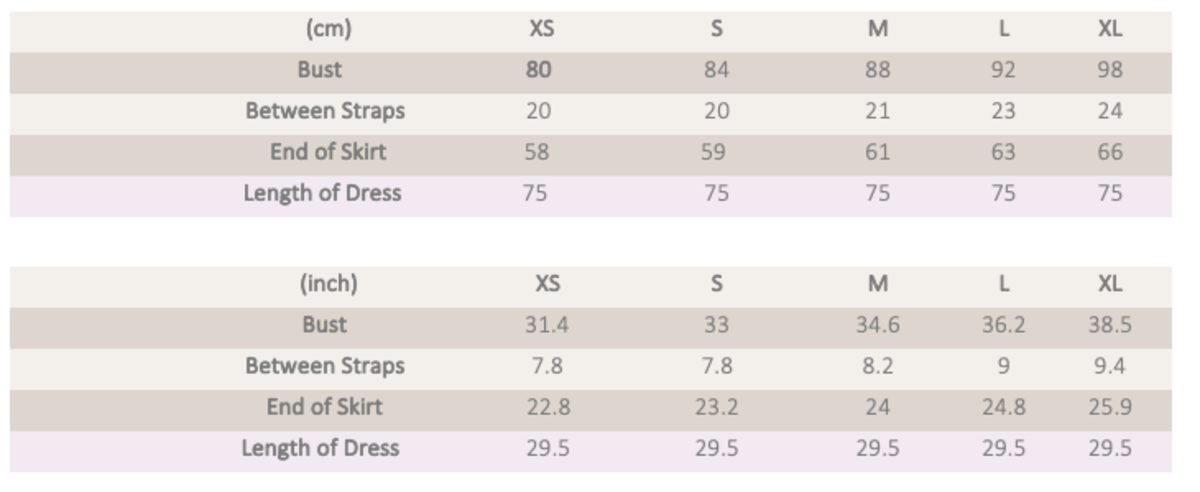
Task: Select the cm Bust value 98 for XL
Action: (x=1109, y=70)
